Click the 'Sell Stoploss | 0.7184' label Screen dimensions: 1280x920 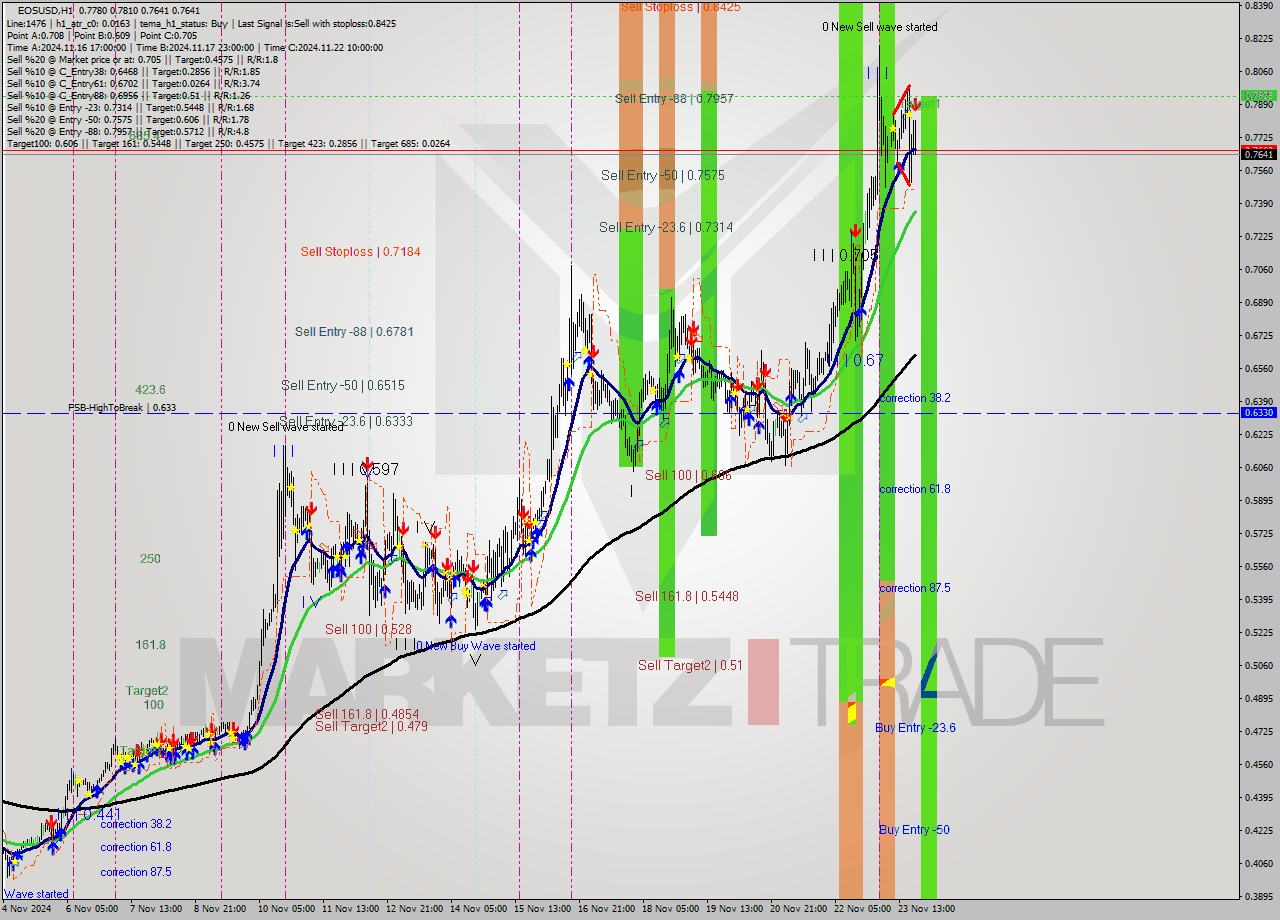coord(361,251)
